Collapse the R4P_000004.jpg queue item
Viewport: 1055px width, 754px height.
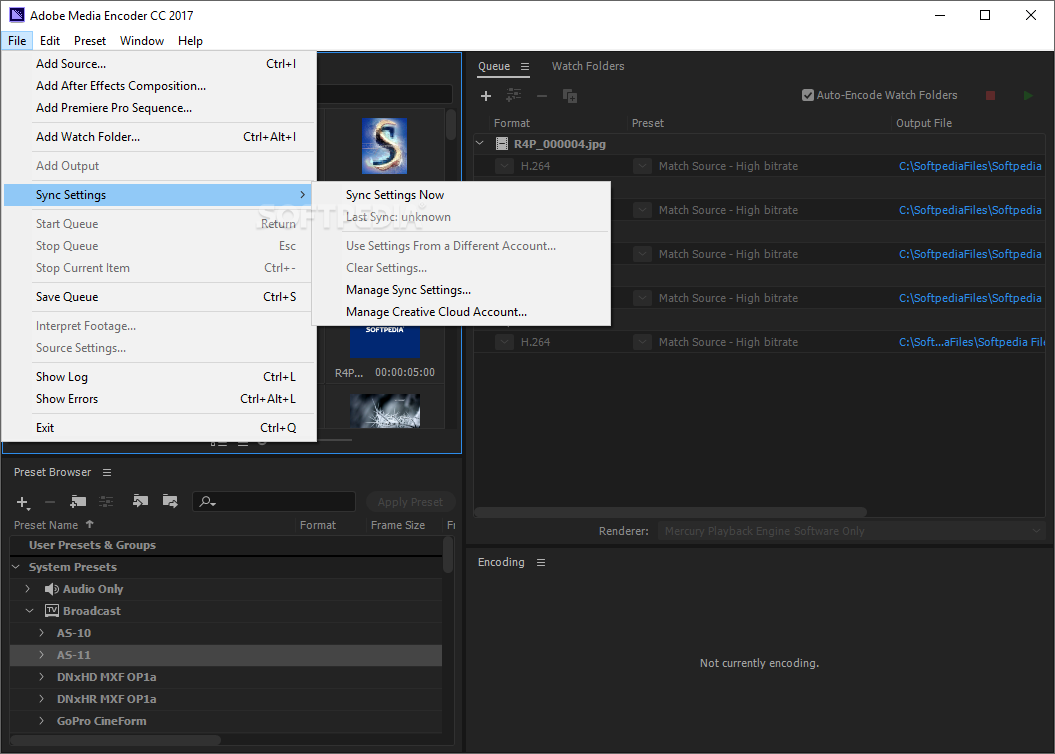tap(480, 144)
